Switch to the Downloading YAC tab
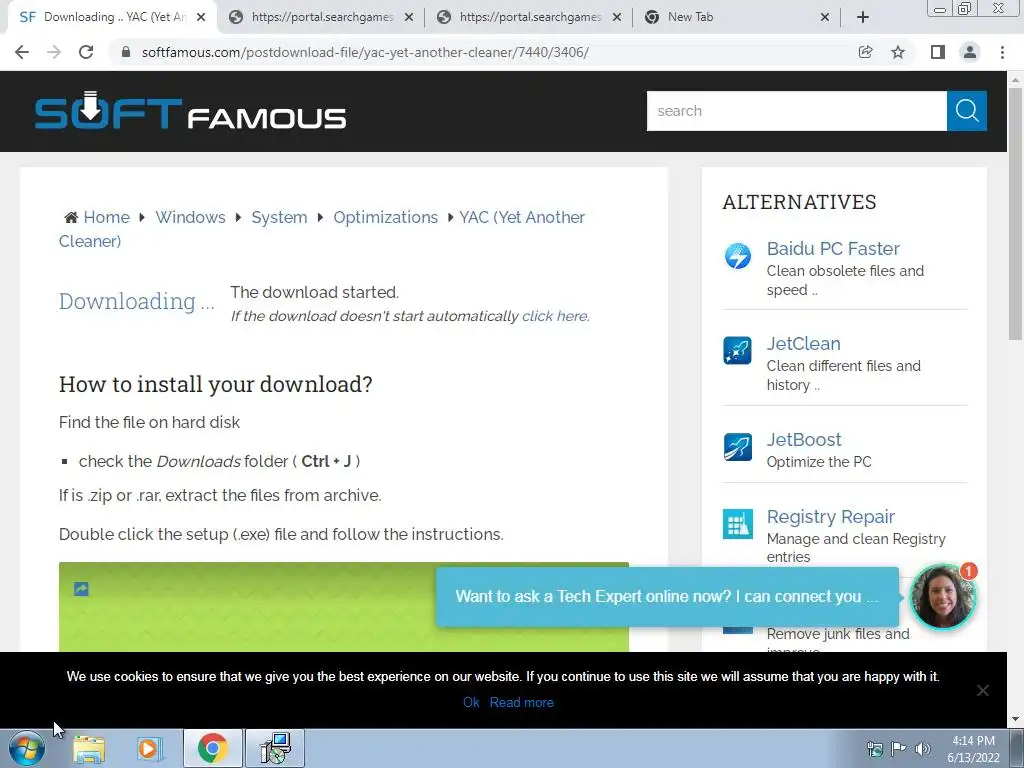 point(111,18)
